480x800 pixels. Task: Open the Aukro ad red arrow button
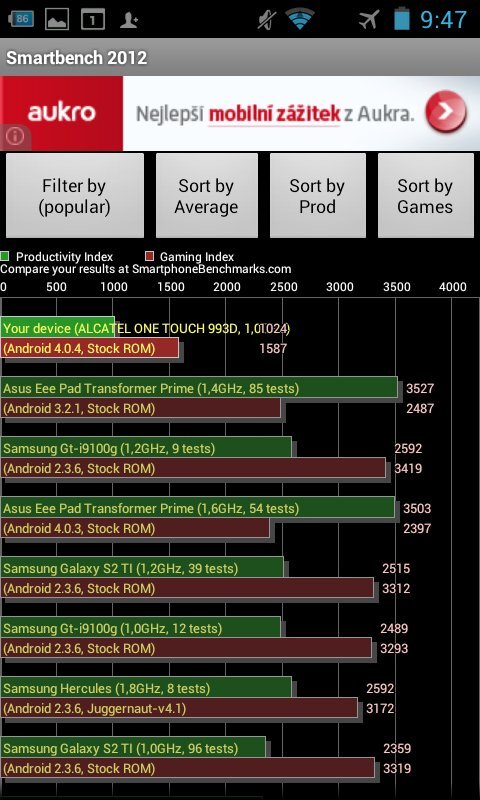point(446,112)
